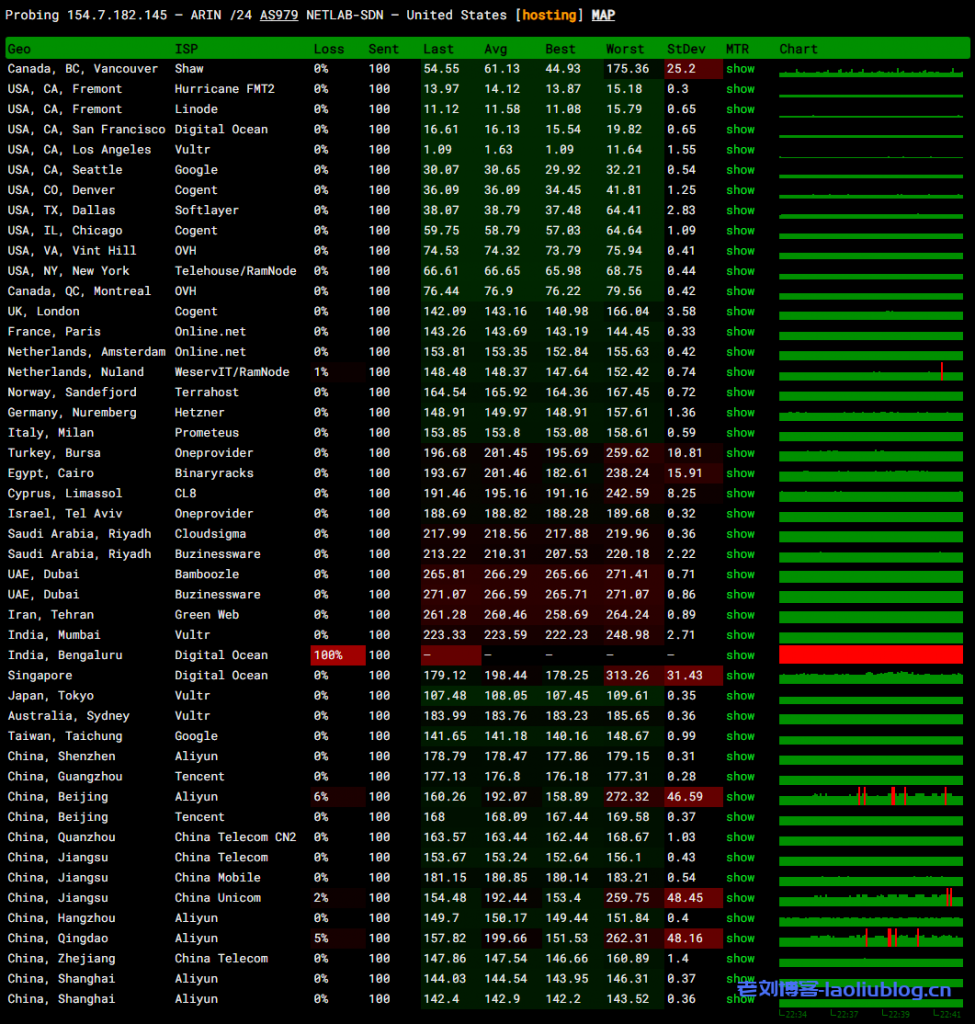Click show for Singapore Digital Ocean

740,676
